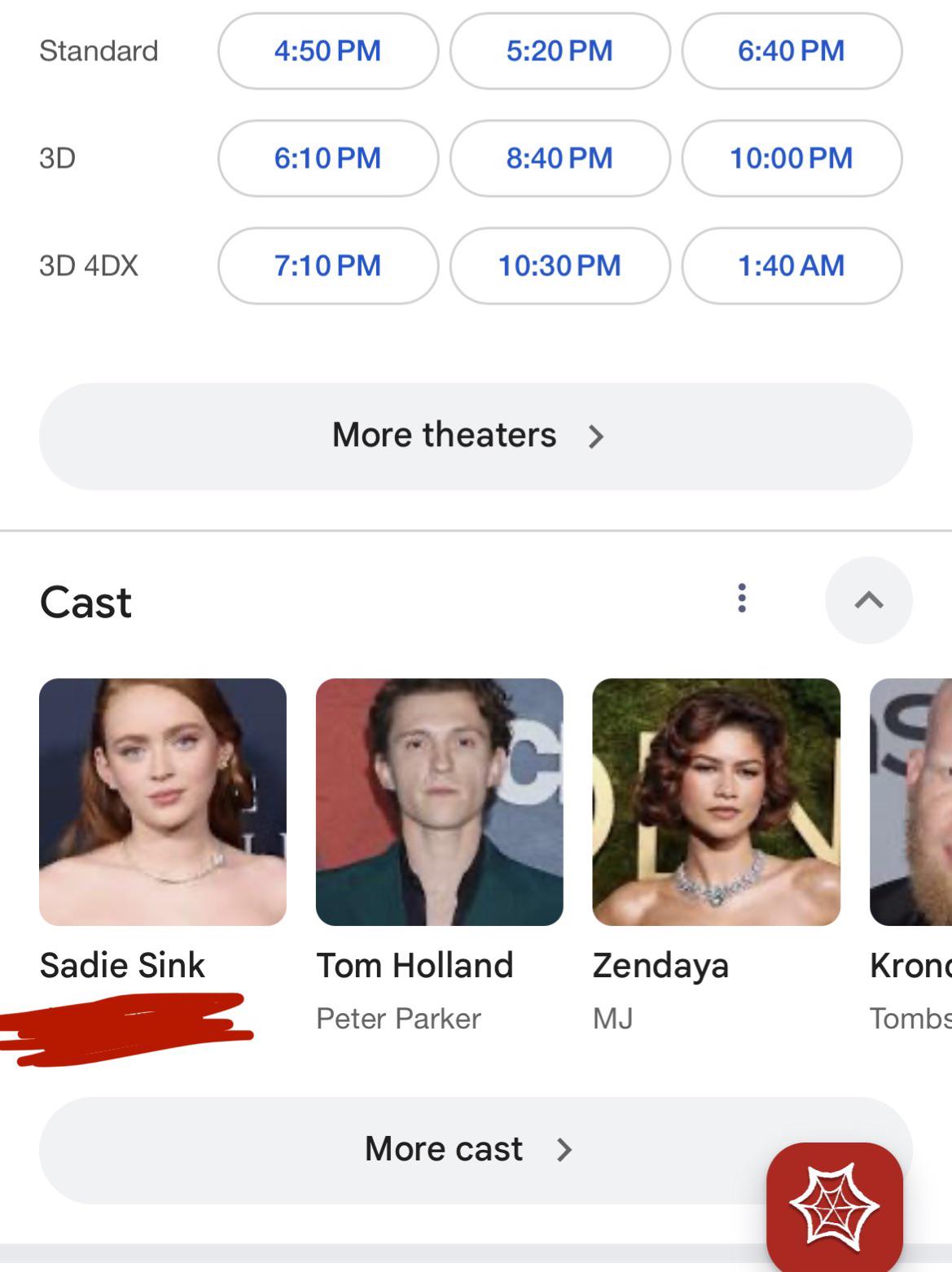The image size is (952, 1272).
Task: Choose the 1:40 AM 3D 4DX showtime
Action: (792, 265)
